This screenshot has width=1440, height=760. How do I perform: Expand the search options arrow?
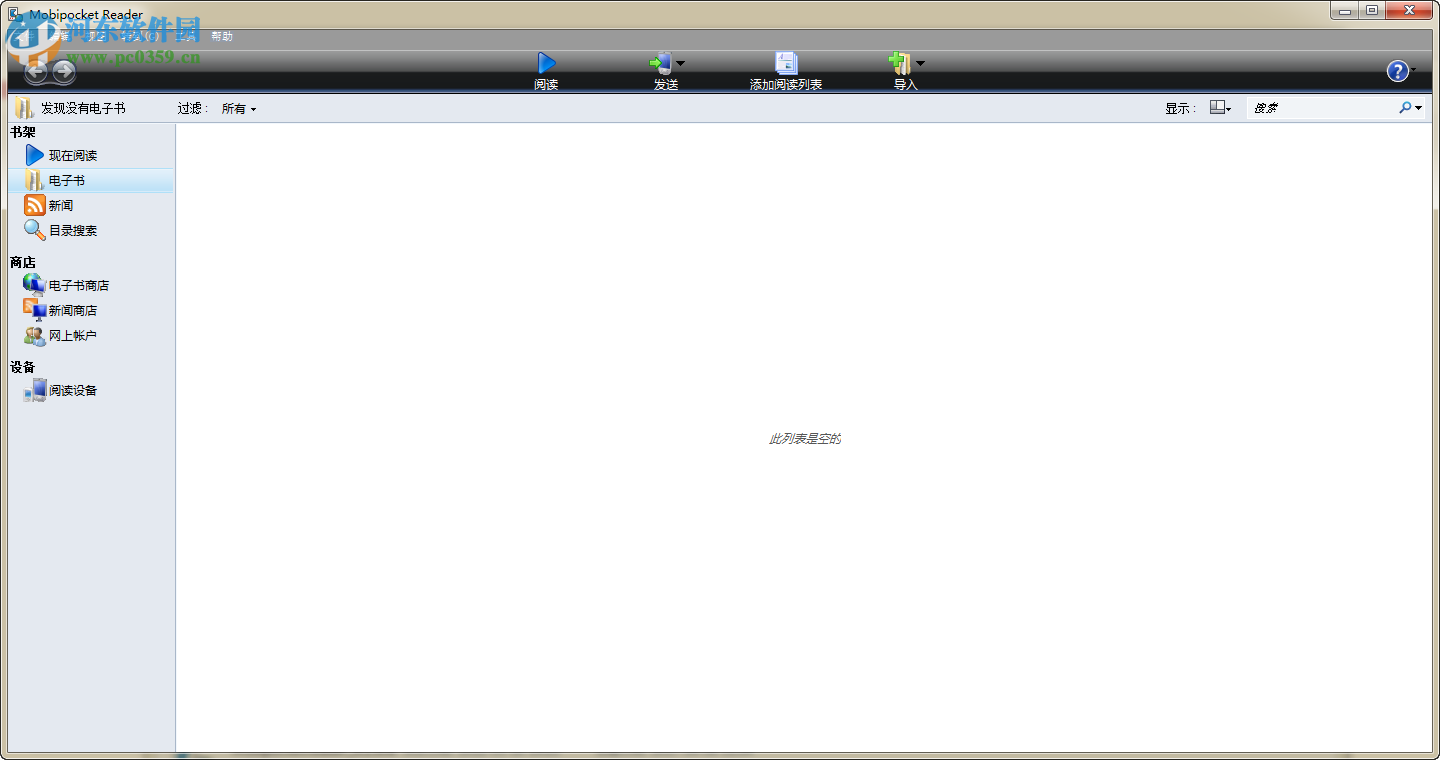pos(1418,108)
